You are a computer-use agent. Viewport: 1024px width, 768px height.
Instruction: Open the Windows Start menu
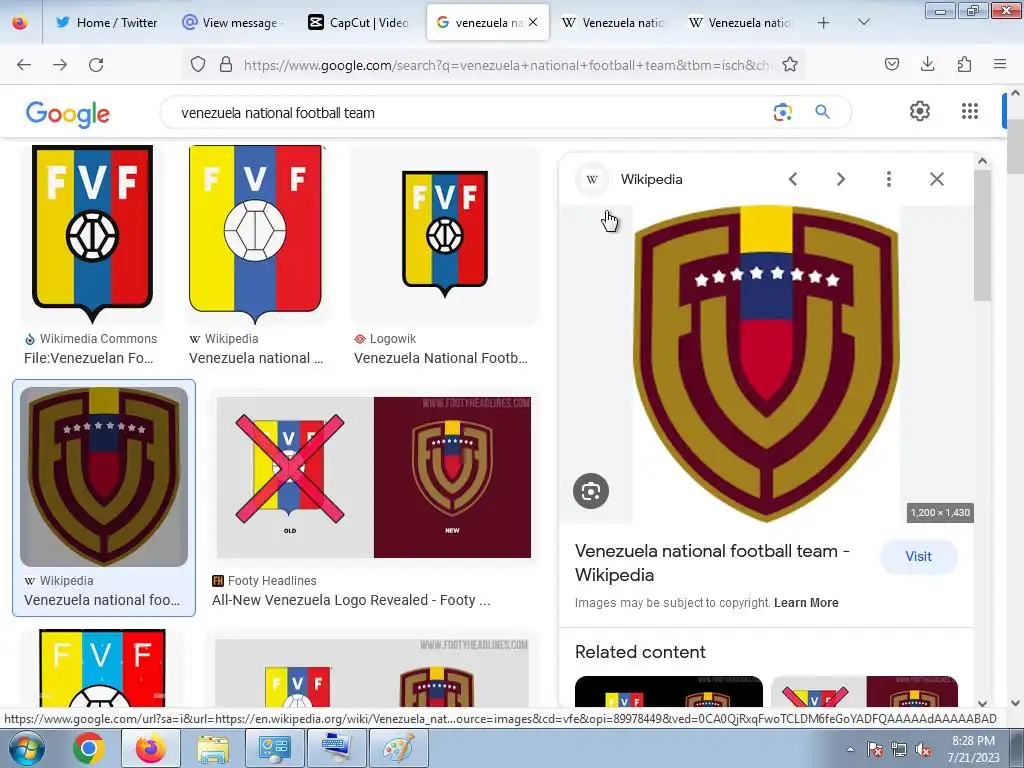click(x=27, y=748)
